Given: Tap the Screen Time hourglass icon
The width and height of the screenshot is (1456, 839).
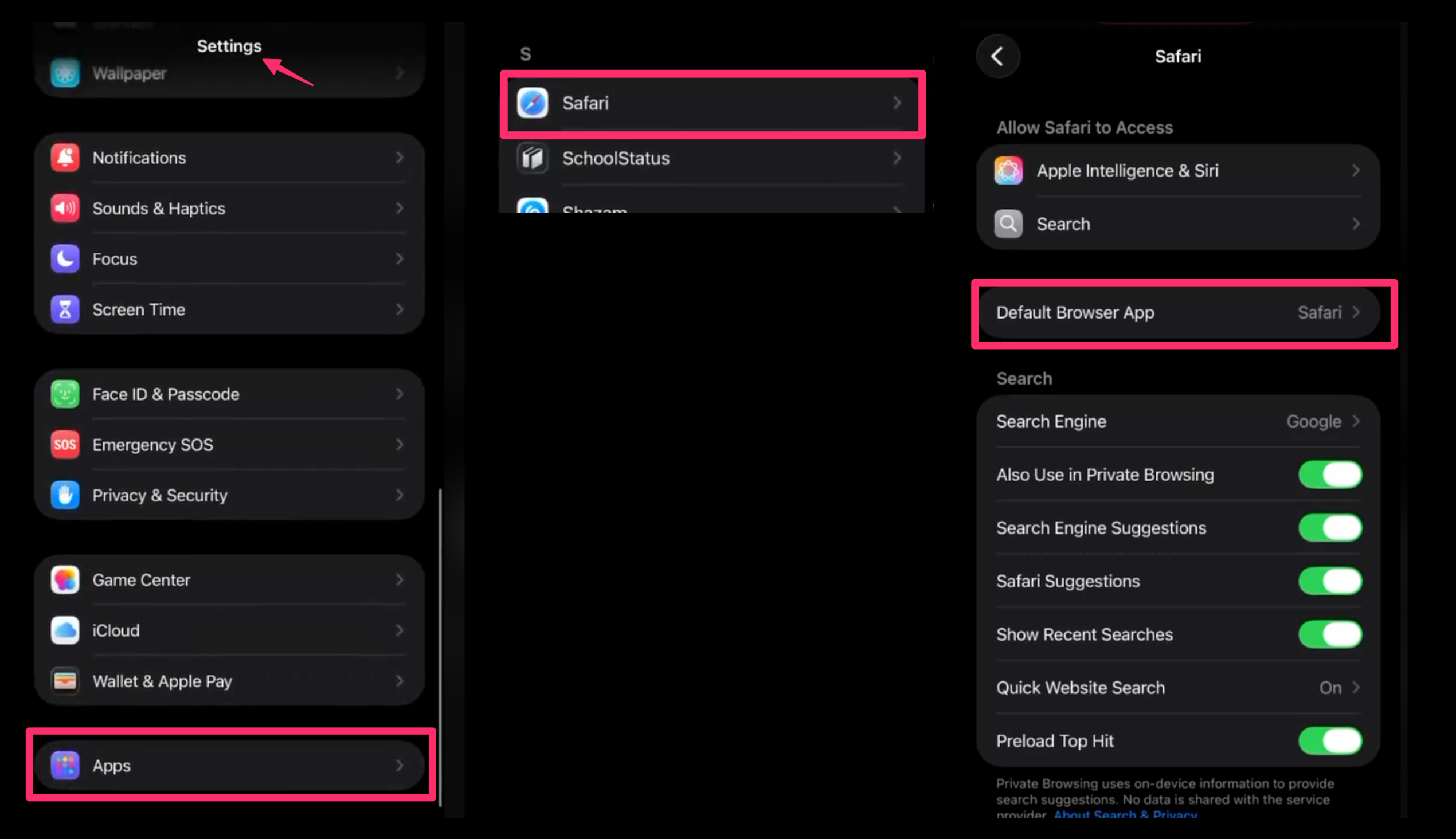Looking at the screenshot, I should [x=65, y=309].
